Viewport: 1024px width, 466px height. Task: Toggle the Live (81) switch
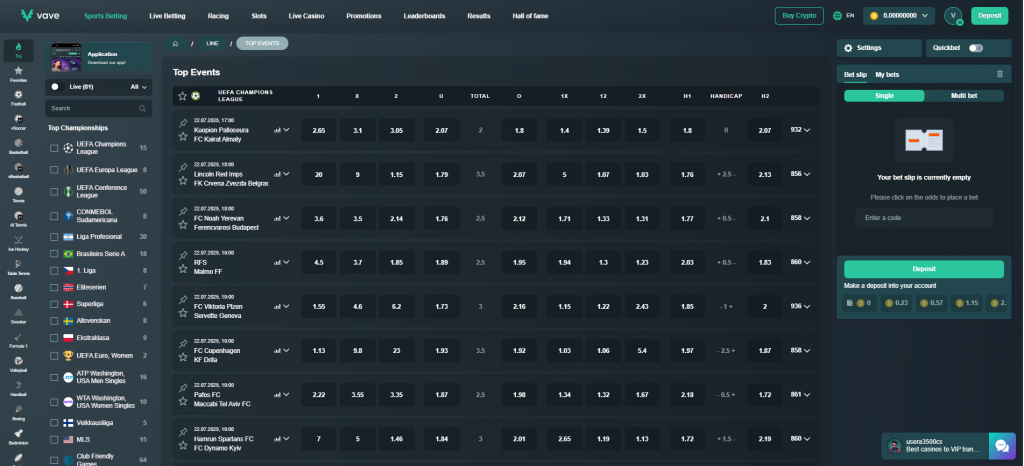[55, 86]
